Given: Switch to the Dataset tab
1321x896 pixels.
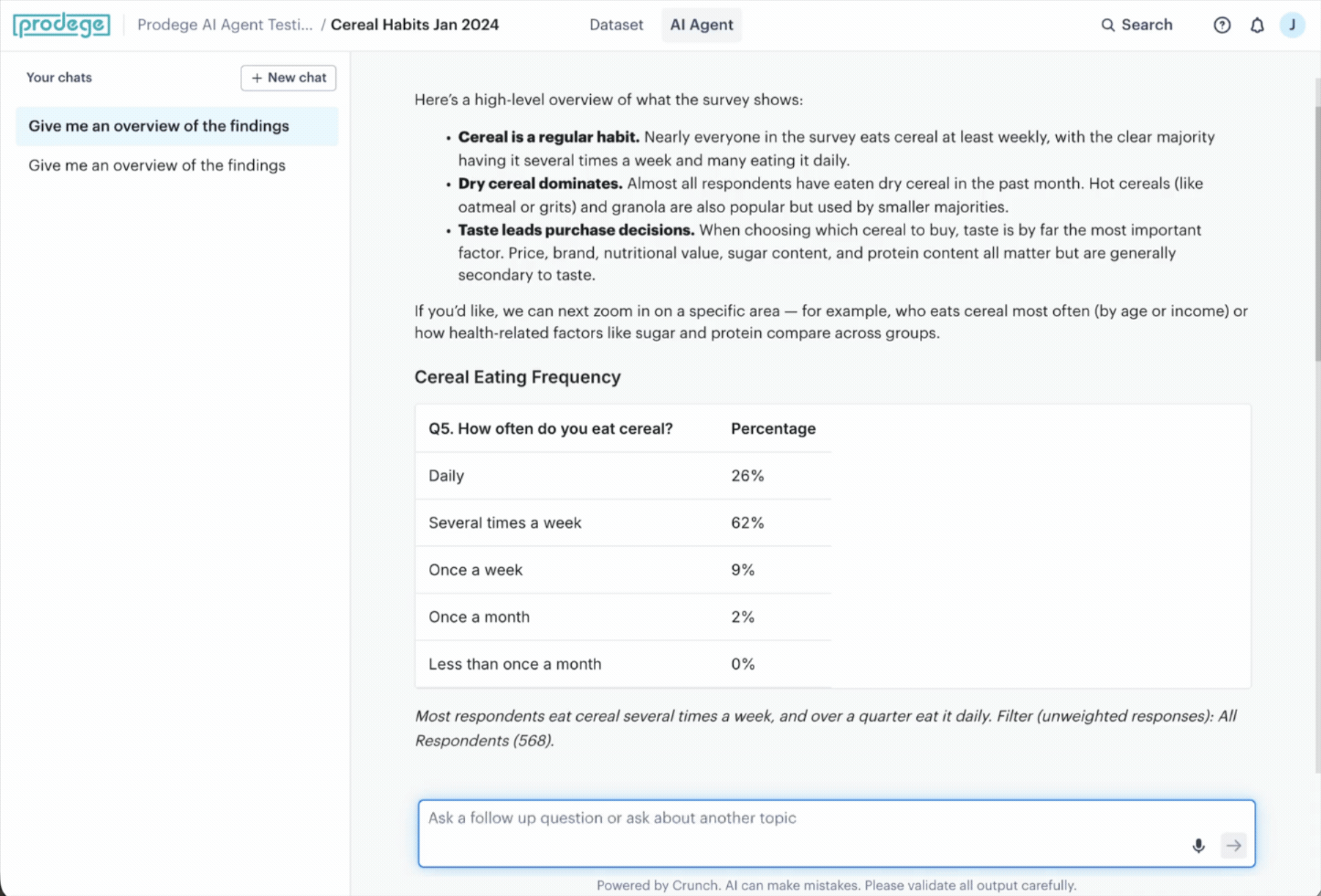Looking at the screenshot, I should tap(616, 25).
